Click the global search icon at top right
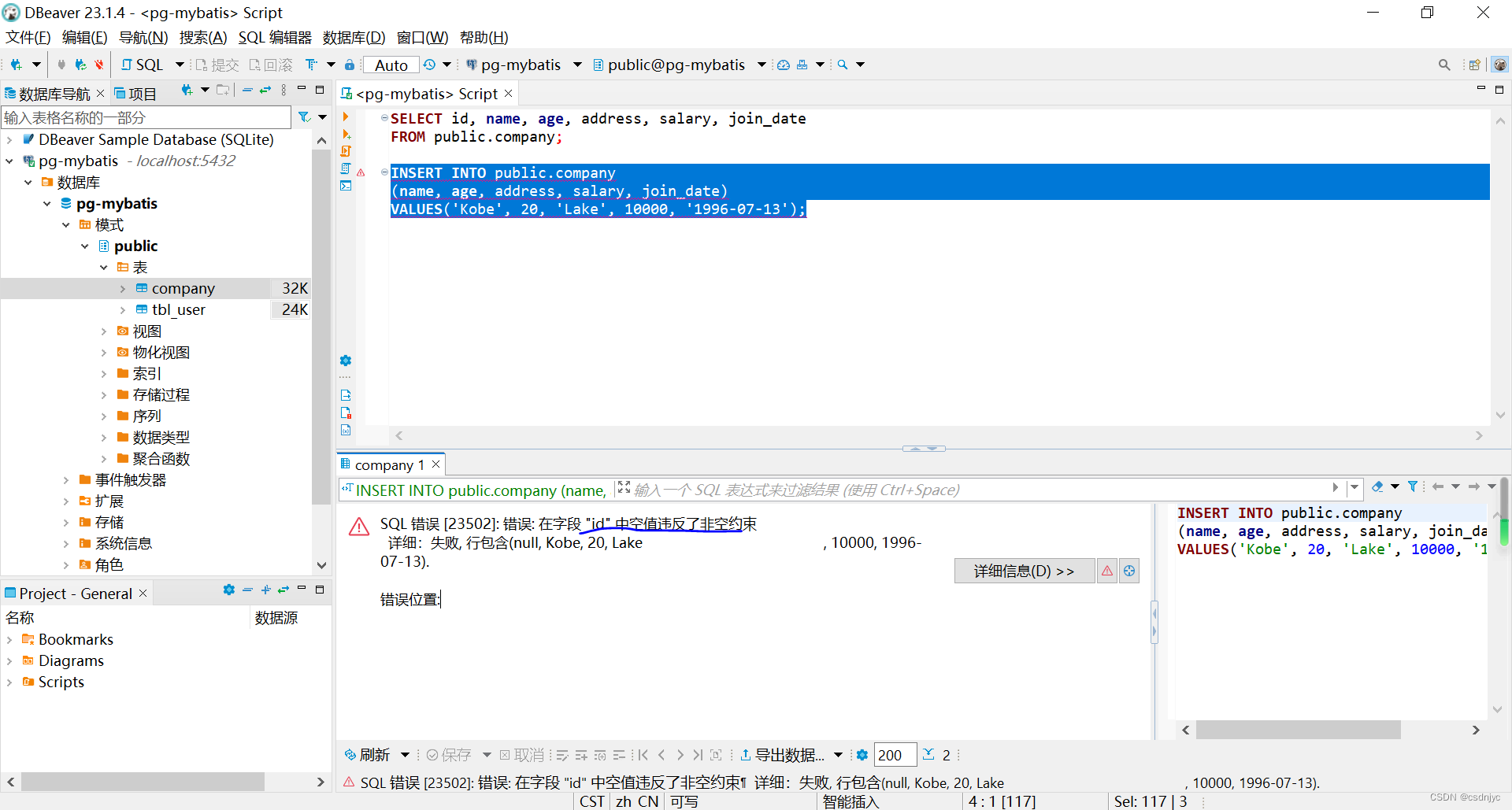 (1444, 65)
